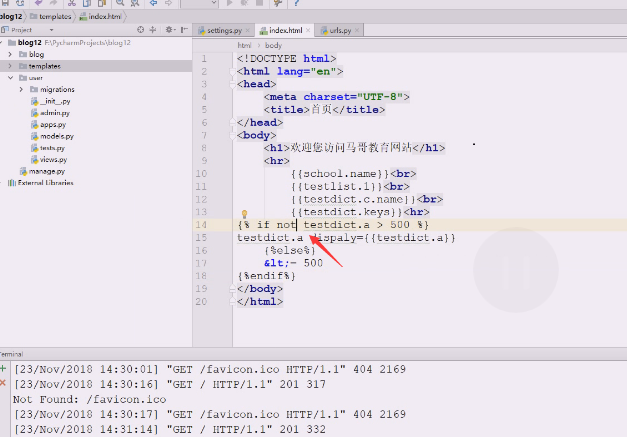The image size is (627, 437).
Task: Click the Save All toolbar icon
Action: tap(6, 2)
